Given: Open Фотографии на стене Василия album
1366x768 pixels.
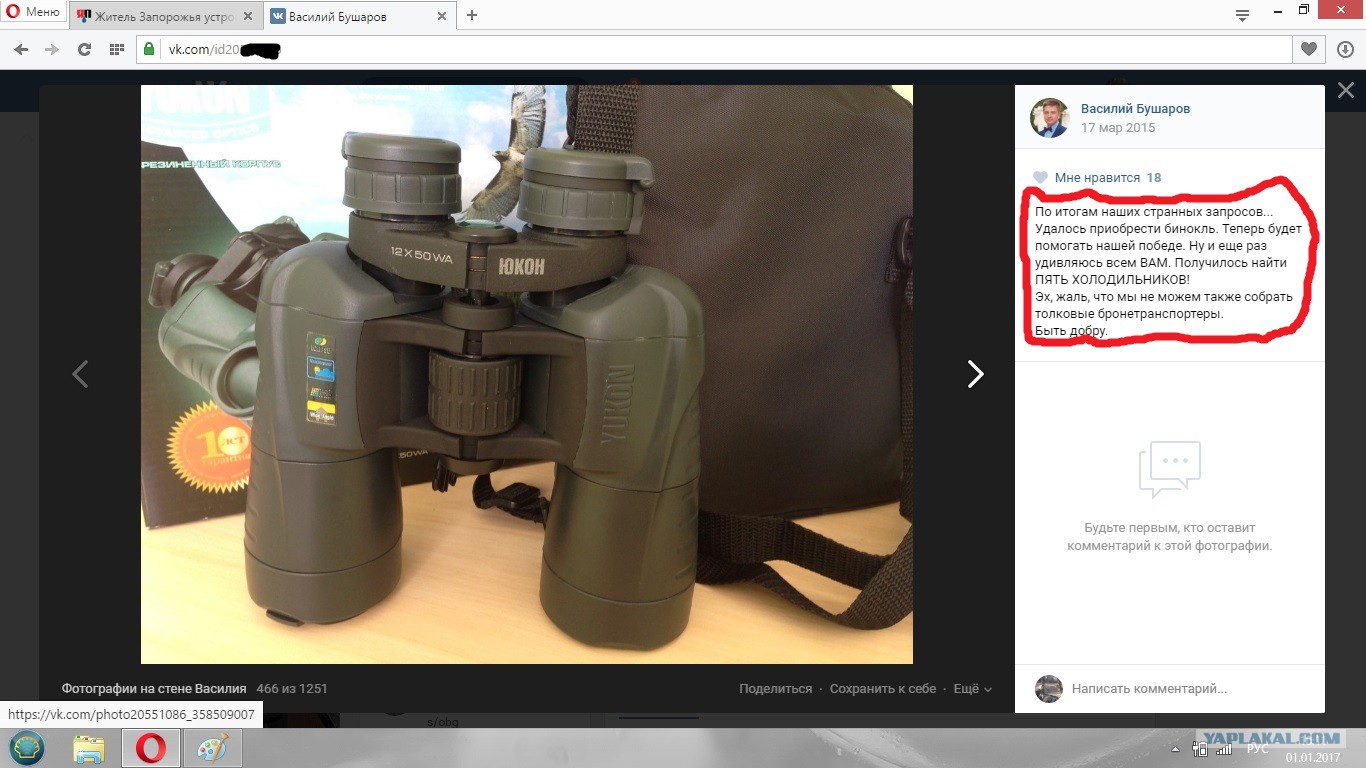Looking at the screenshot, I should coord(154,689).
